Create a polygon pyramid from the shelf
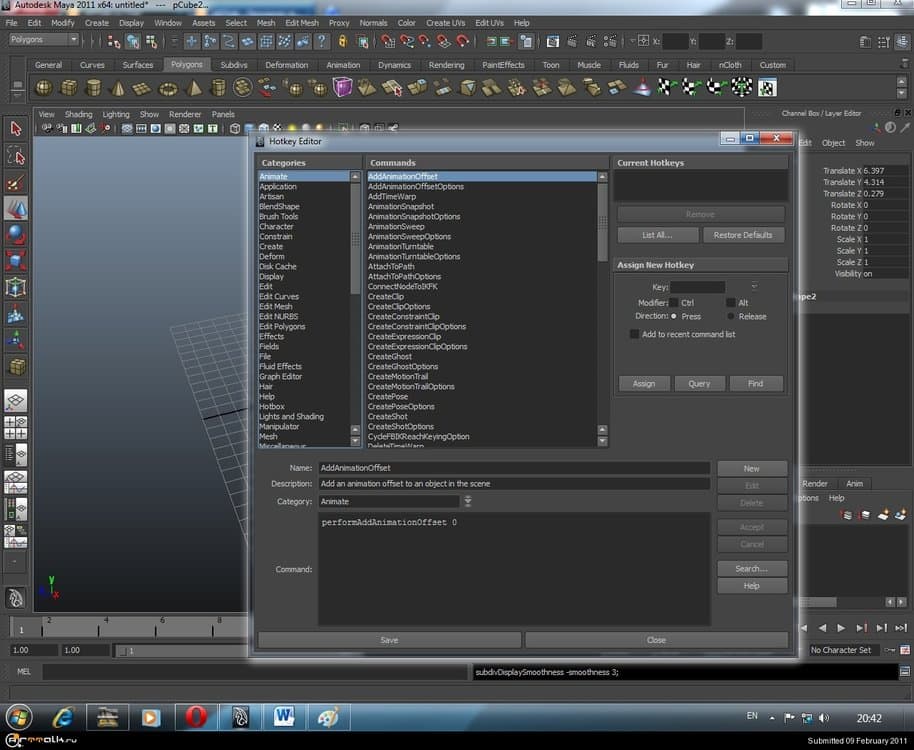 [194, 88]
